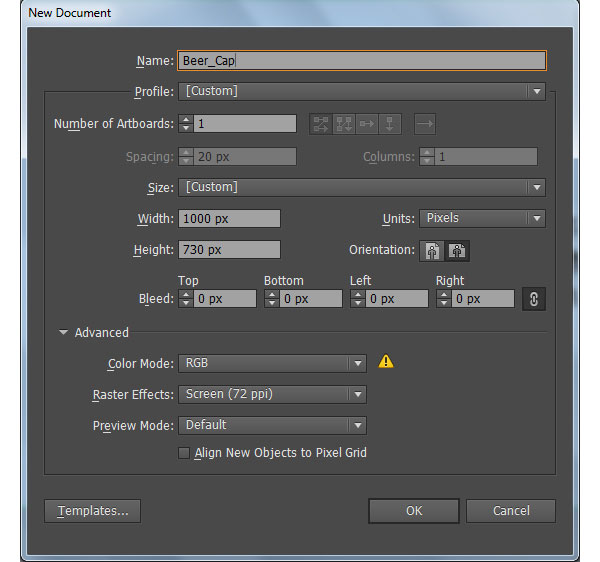Viewport: 600px width, 562px height.
Task: Click the Bottom bleed value field
Action: pyautogui.click(x=311, y=299)
